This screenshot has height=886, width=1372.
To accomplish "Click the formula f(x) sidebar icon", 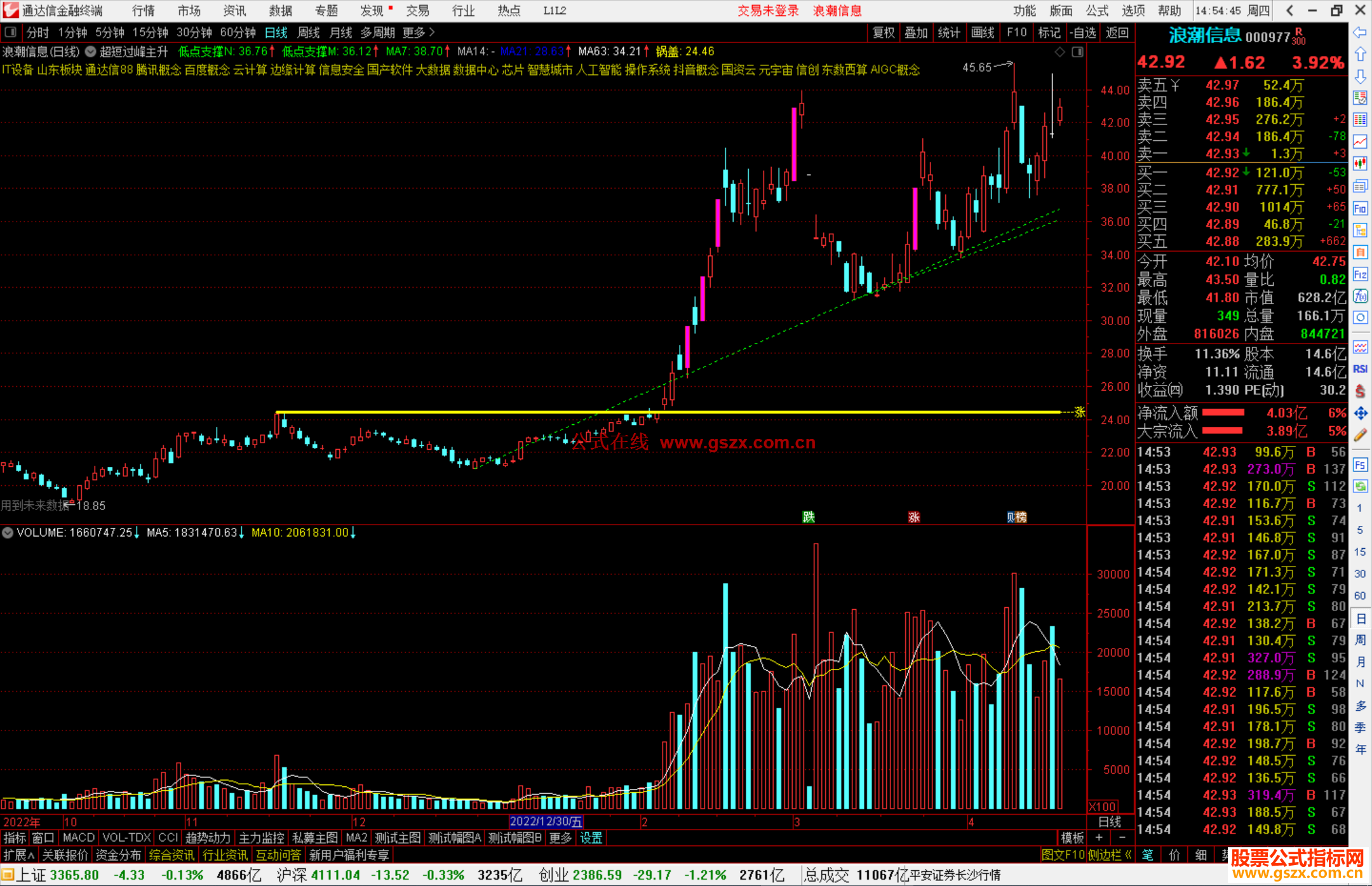I will point(1360,297).
